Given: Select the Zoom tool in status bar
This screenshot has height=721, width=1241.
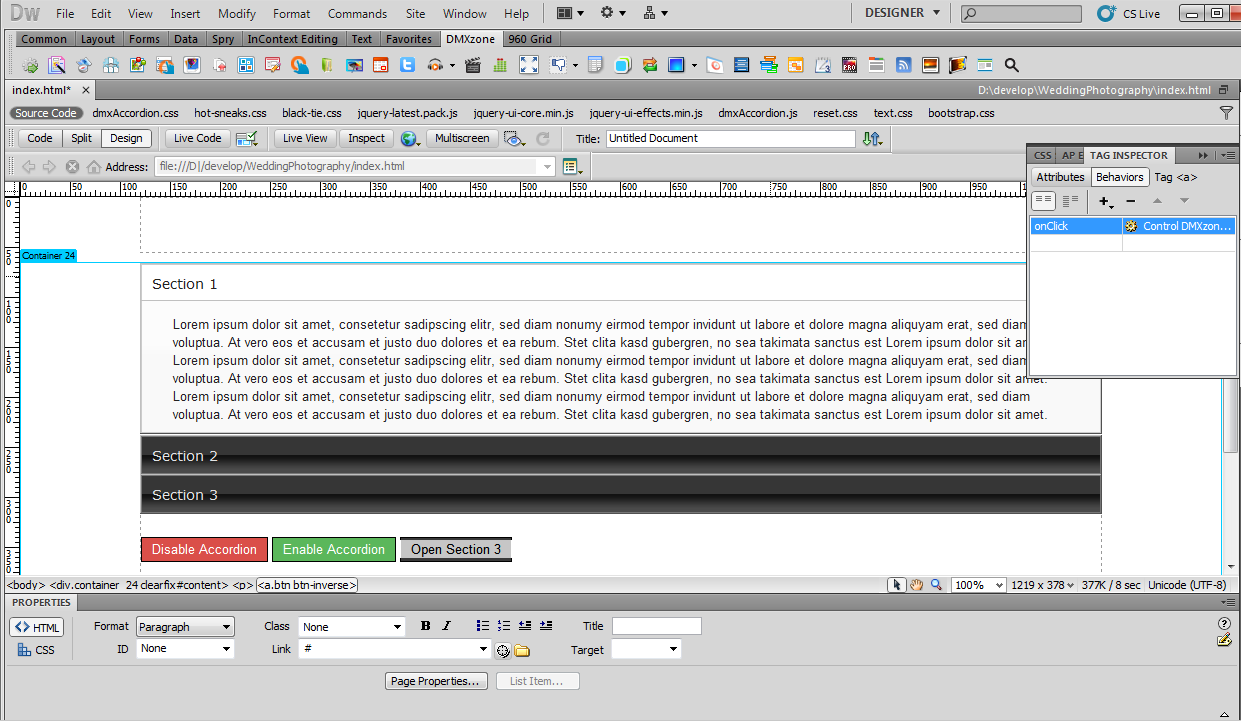Looking at the screenshot, I should [936, 585].
